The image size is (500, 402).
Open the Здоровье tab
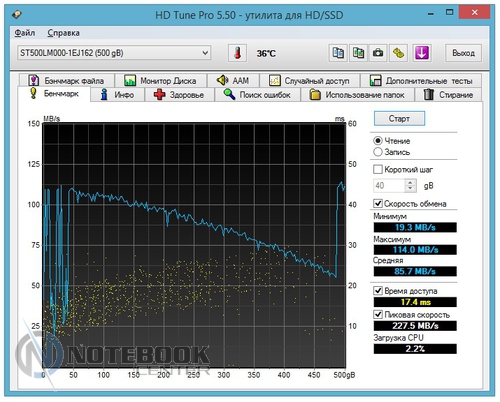click(179, 95)
